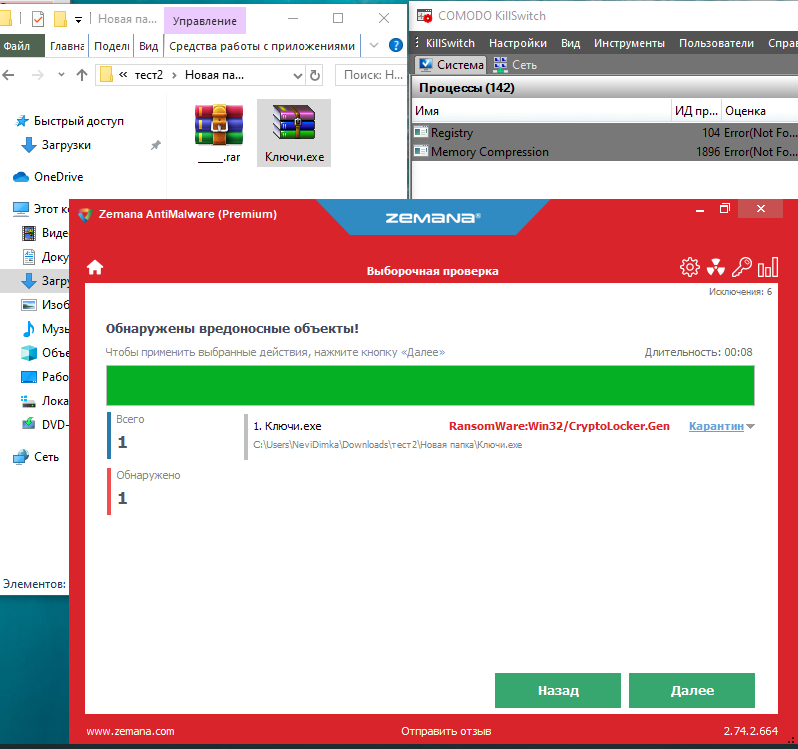Open Explorer help question mark icon
This screenshot has width=798, height=749.
click(x=395, y=45)
